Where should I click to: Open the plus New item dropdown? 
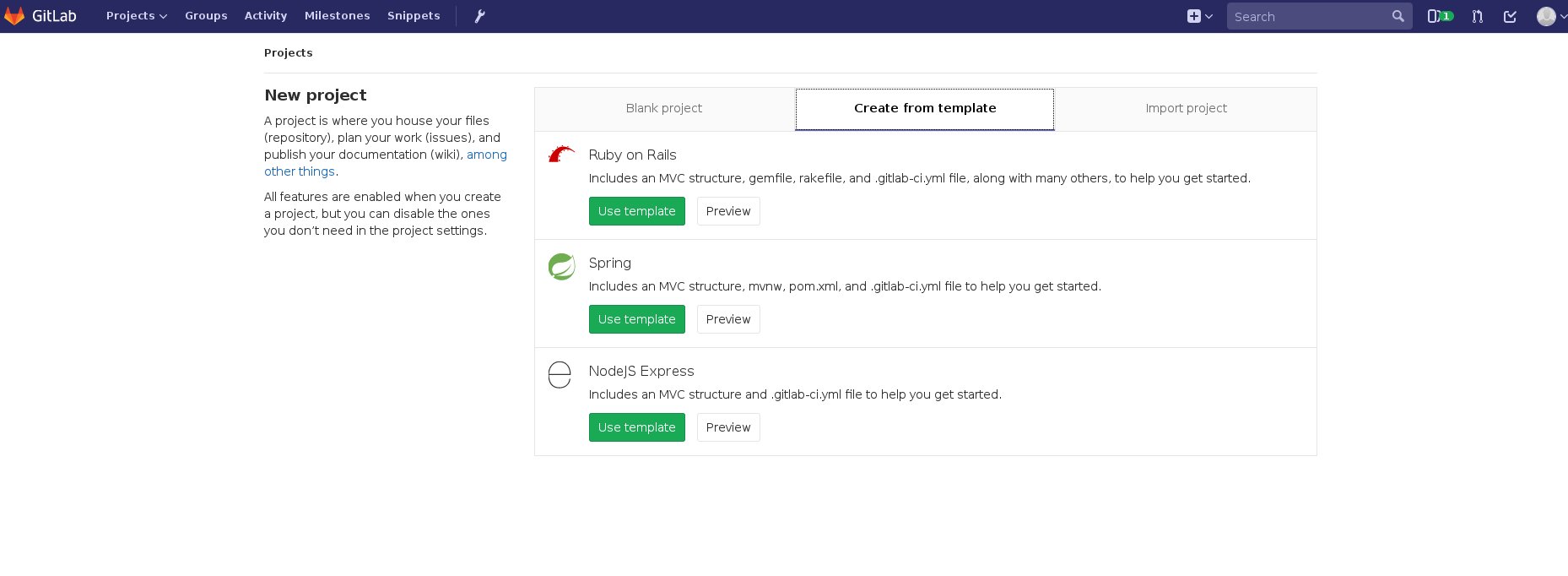pos(1199,16)
